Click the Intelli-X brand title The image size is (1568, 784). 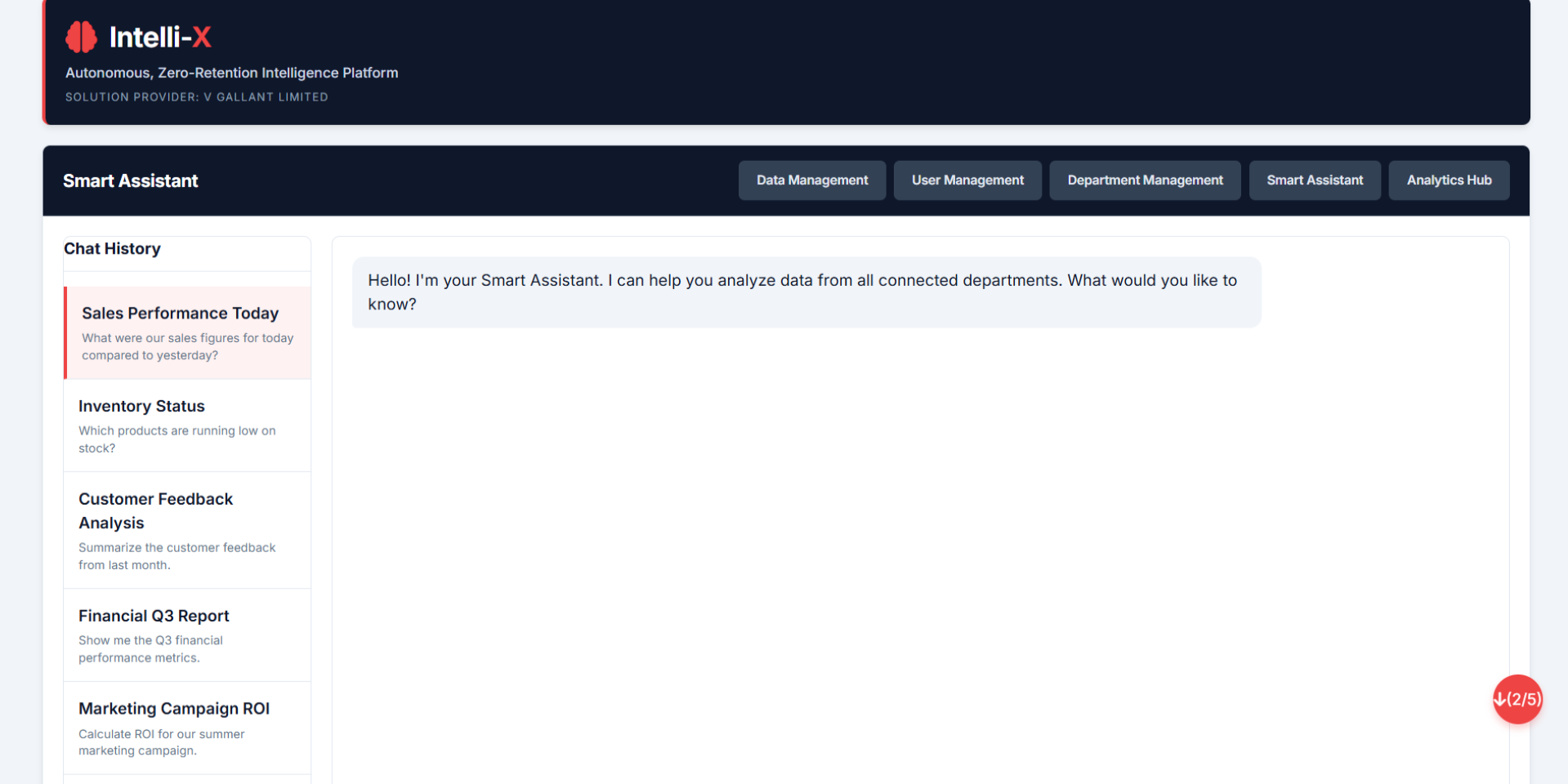160,37
